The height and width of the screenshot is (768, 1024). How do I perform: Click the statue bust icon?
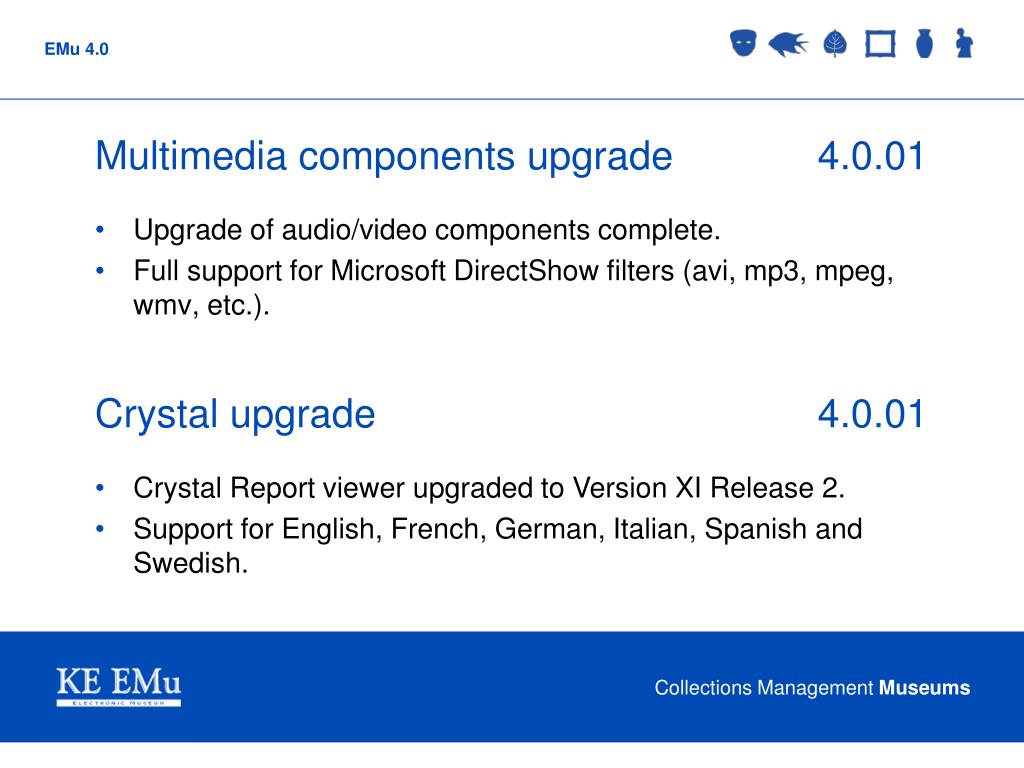click(964, 43)
